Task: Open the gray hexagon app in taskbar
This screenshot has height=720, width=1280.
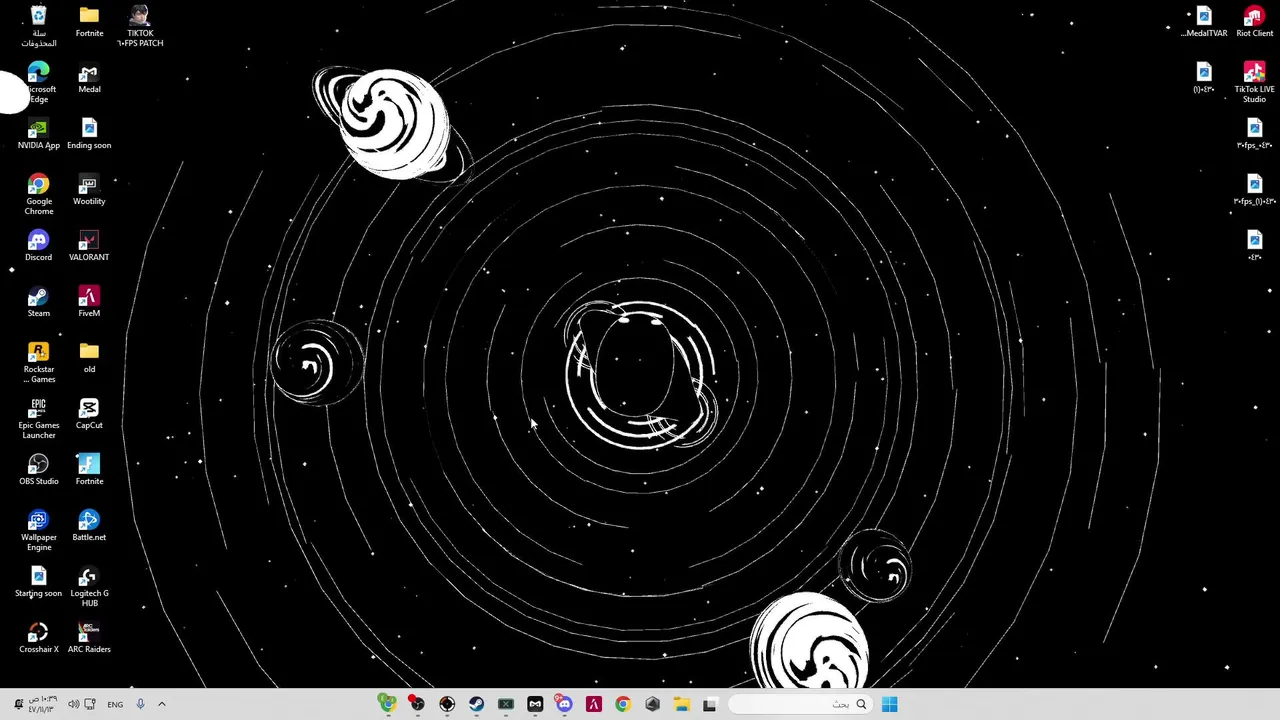Action: [x=652, y=704]
